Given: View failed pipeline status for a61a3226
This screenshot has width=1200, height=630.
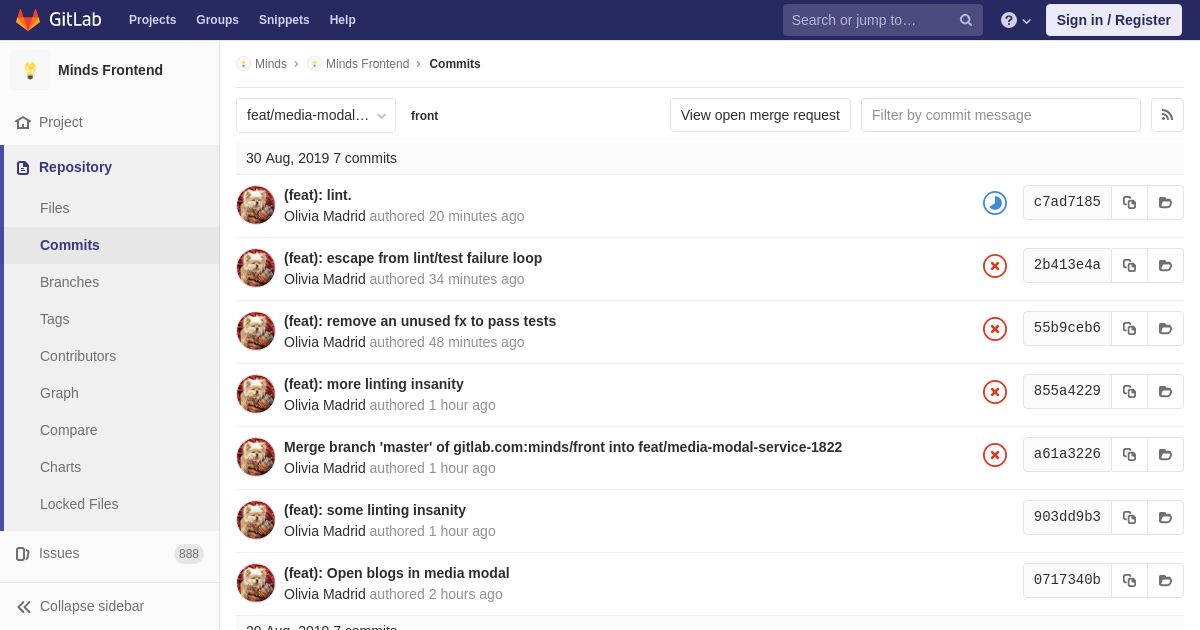Looking at the screenshot, I should pos(995,455).
